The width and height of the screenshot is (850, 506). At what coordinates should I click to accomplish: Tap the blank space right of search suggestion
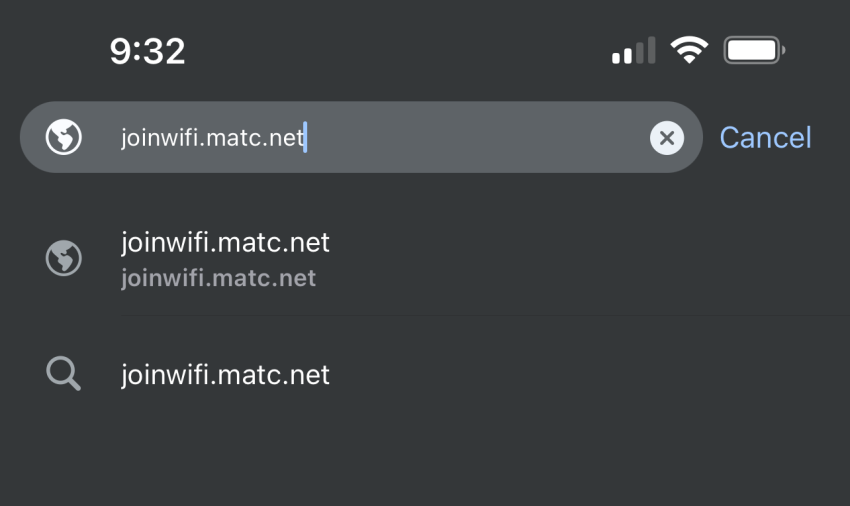tap(585, 375)
